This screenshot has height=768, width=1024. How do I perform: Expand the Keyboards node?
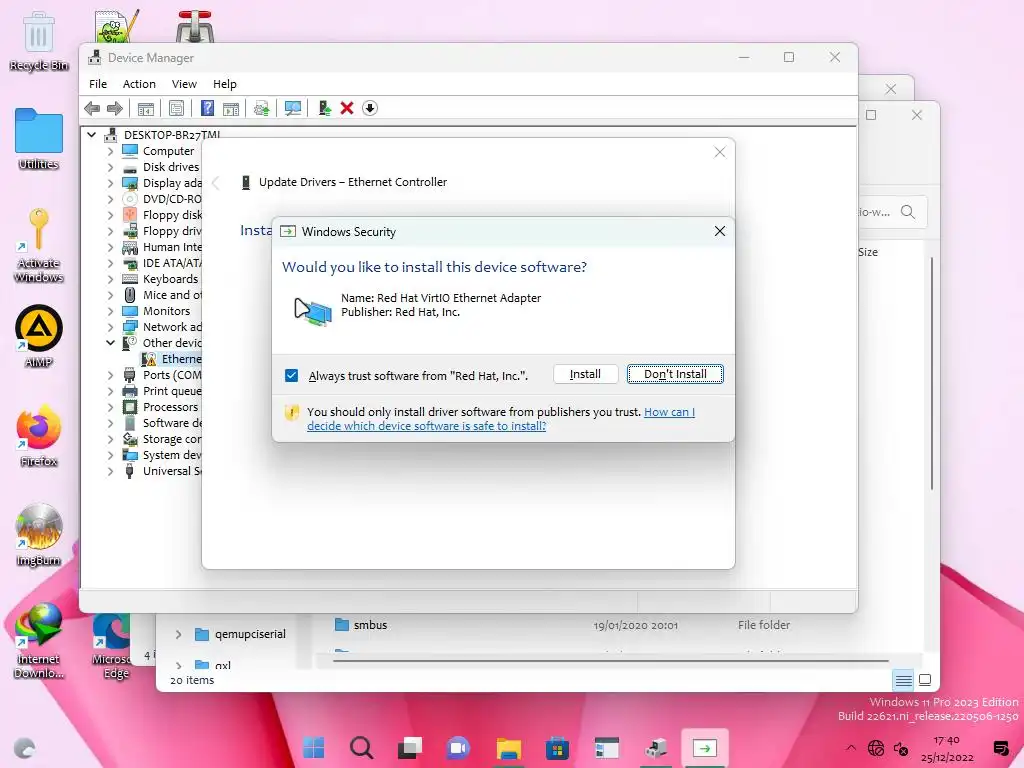[110, 279]
